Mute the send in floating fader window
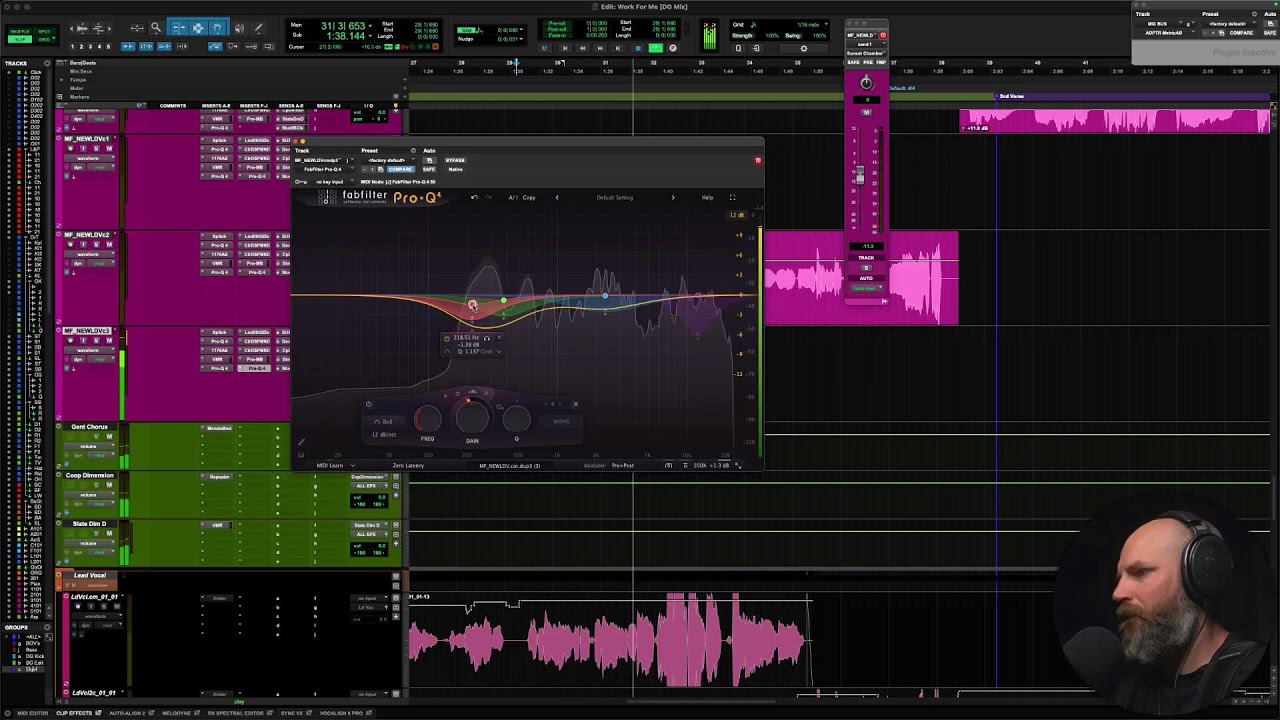The image size is (1280, 720). [x=866, y=112]
